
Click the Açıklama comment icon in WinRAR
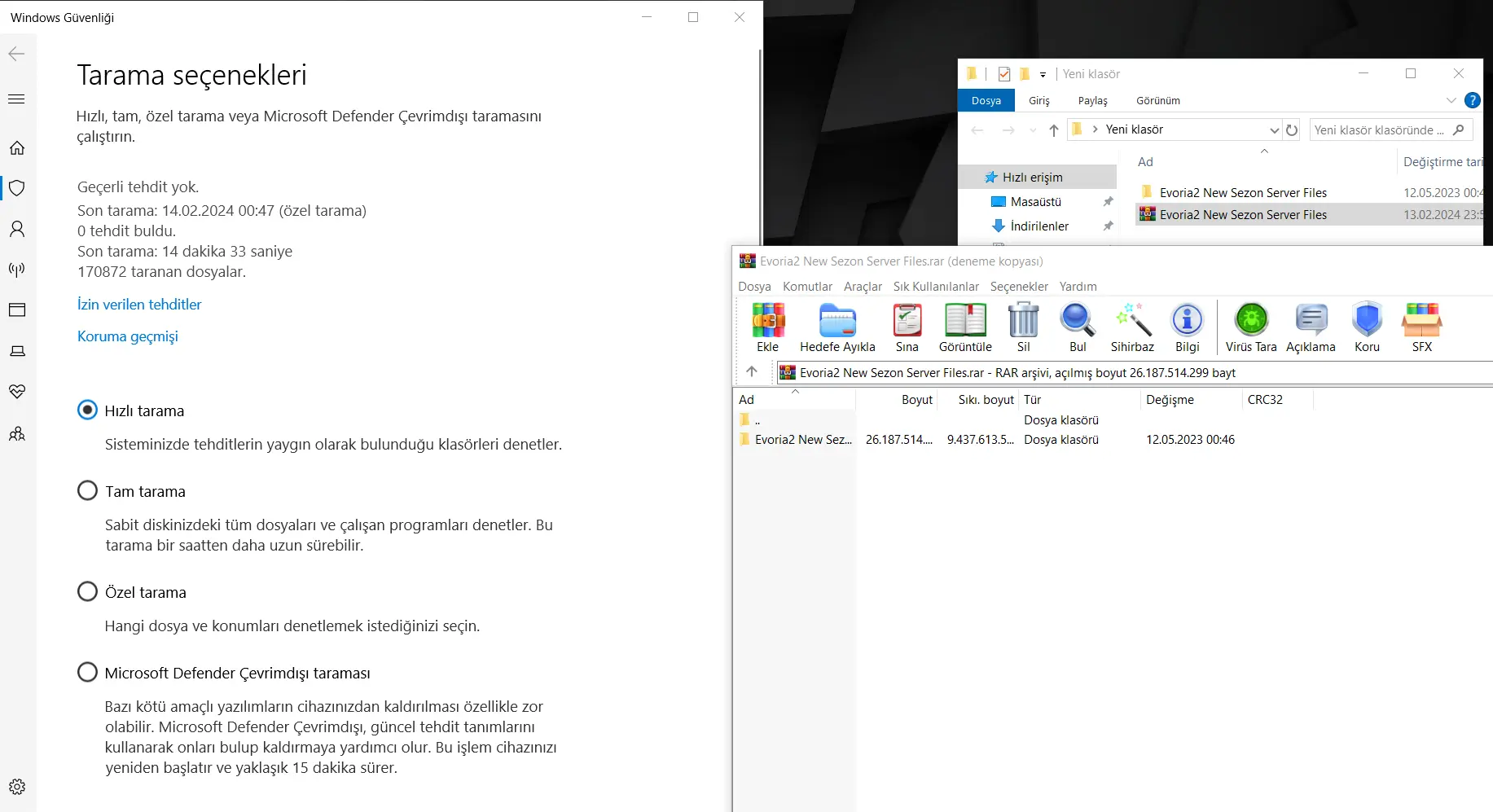pos(1311,320)
